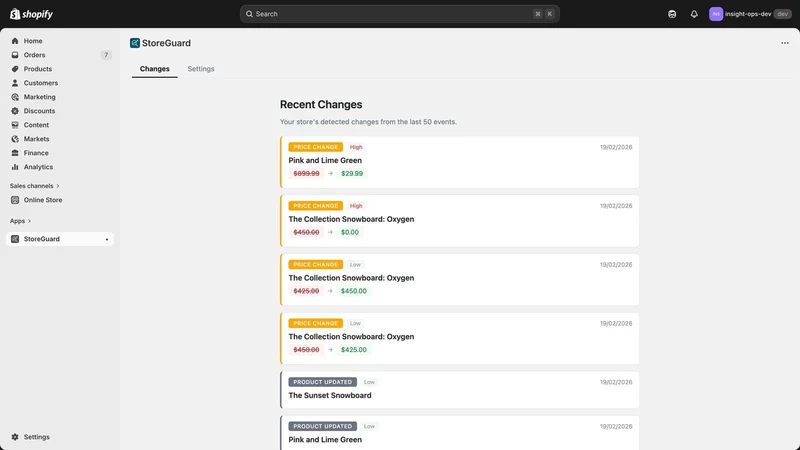This screenshot has width=800, height=450.
Task: Click The Sunset Snowboard title
Action: coord(330,395)
